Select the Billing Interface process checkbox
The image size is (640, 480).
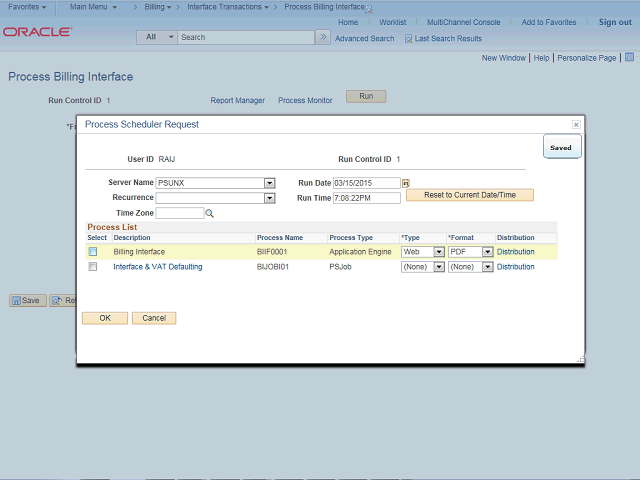(93, 252)
